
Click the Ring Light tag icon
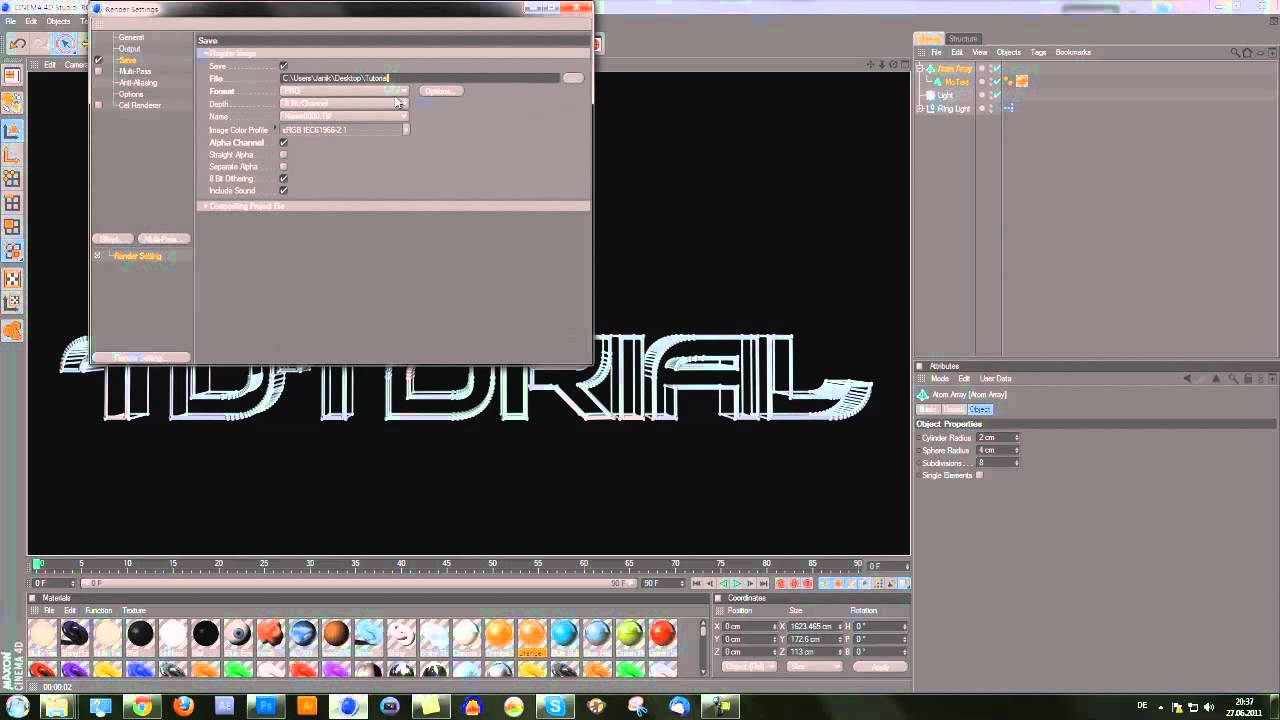click(x=1008, y=108)
